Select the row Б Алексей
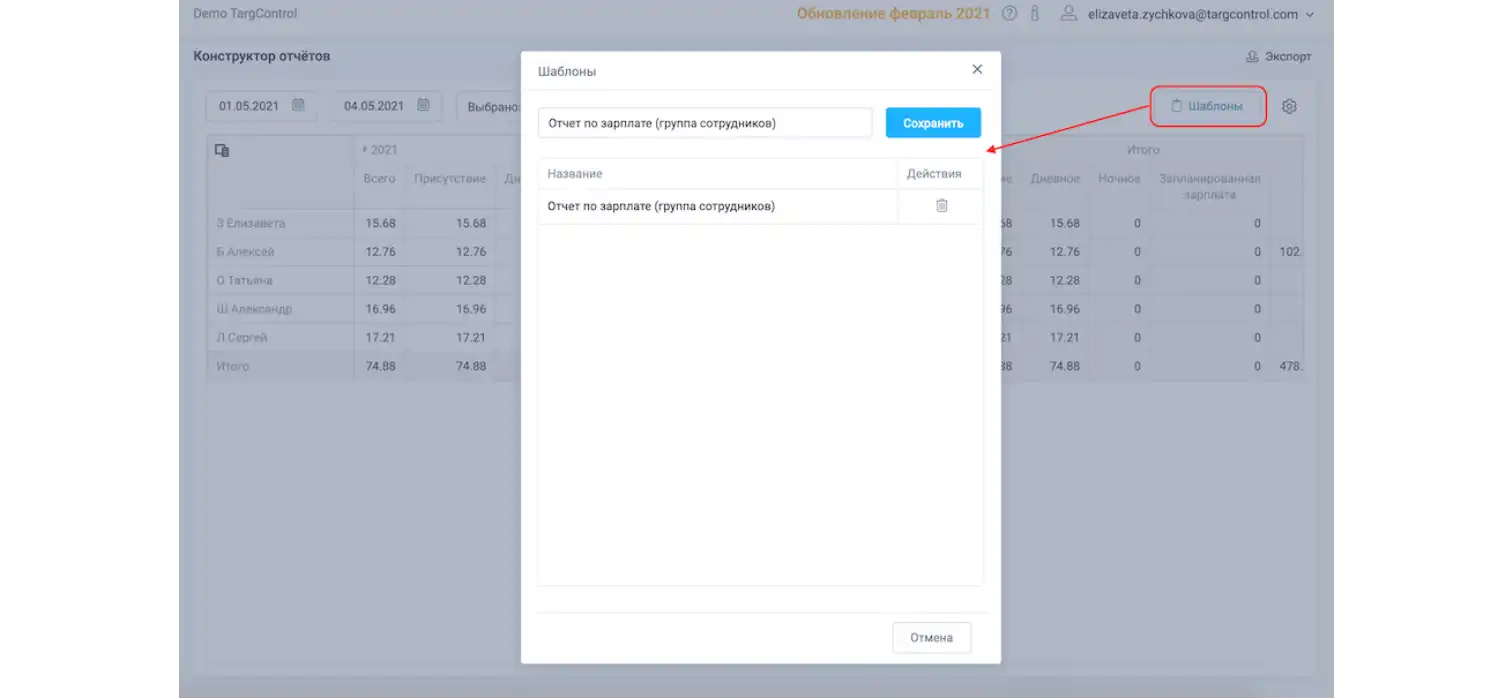The width and height of the screenshot is (1500, 700). pos(280,252)
